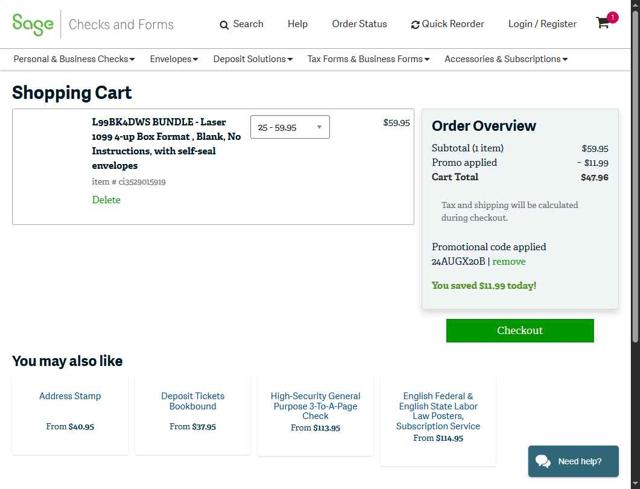The width and height of the screenshot is (640, 489).
Task: Remove the applied promotional code
Action: (x=508, y=261)
